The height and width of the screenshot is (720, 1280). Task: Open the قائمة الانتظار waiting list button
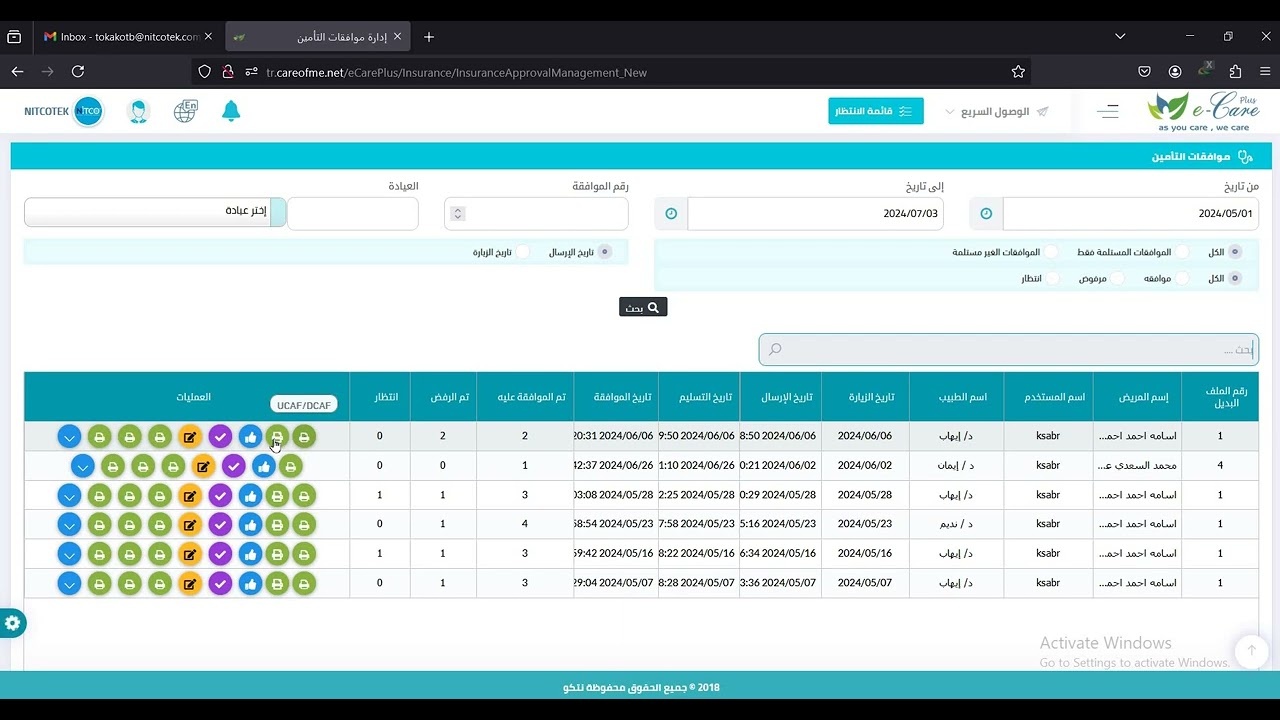click(x=876, y=111)
